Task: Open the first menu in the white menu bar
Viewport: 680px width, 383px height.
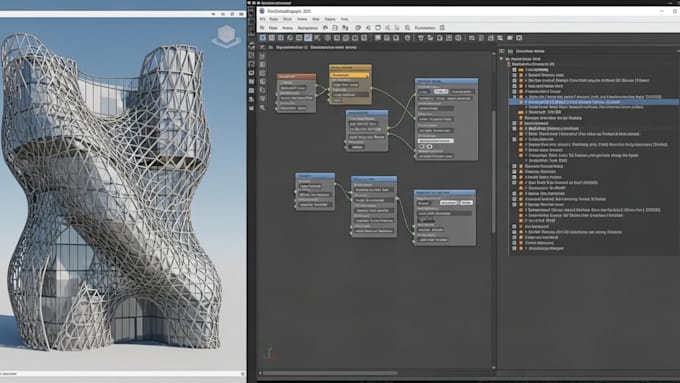Action: click(x=262, y=19)
